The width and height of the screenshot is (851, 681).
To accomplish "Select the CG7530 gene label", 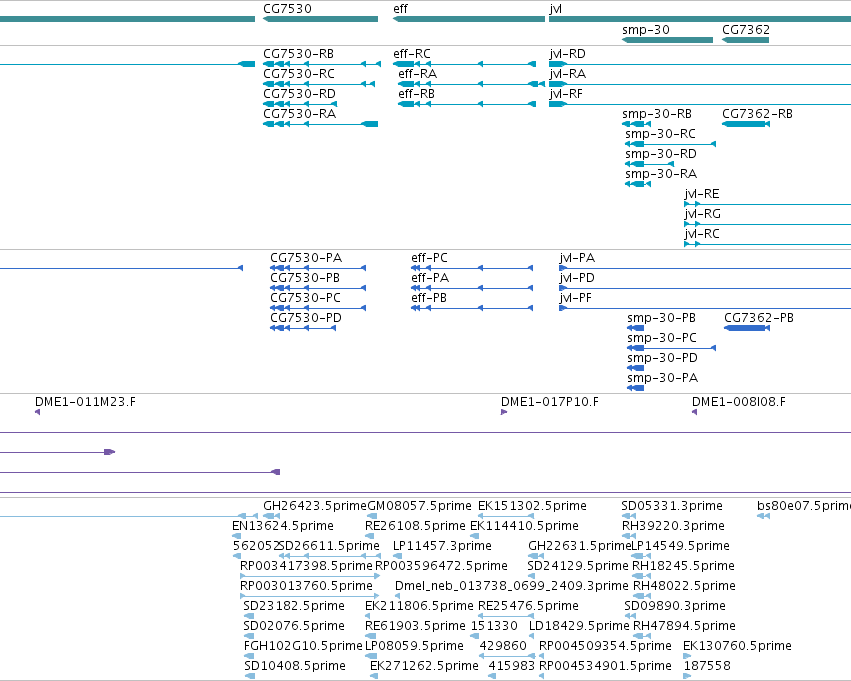I will tap(287, 9).
